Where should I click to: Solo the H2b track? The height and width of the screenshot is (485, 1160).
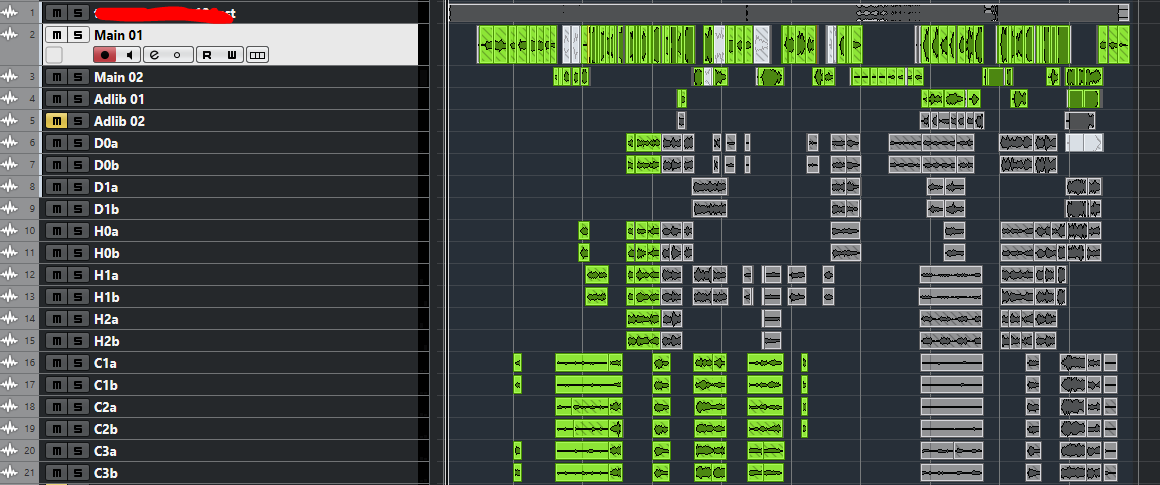(78, 341)
